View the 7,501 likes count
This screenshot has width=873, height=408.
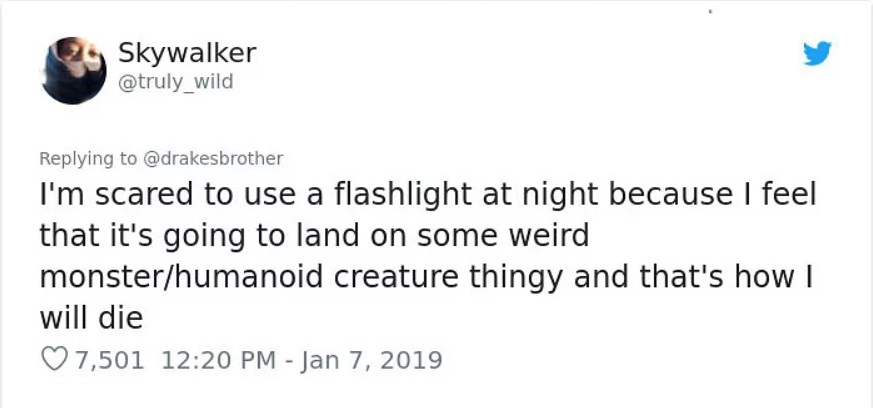pos(109,360)
